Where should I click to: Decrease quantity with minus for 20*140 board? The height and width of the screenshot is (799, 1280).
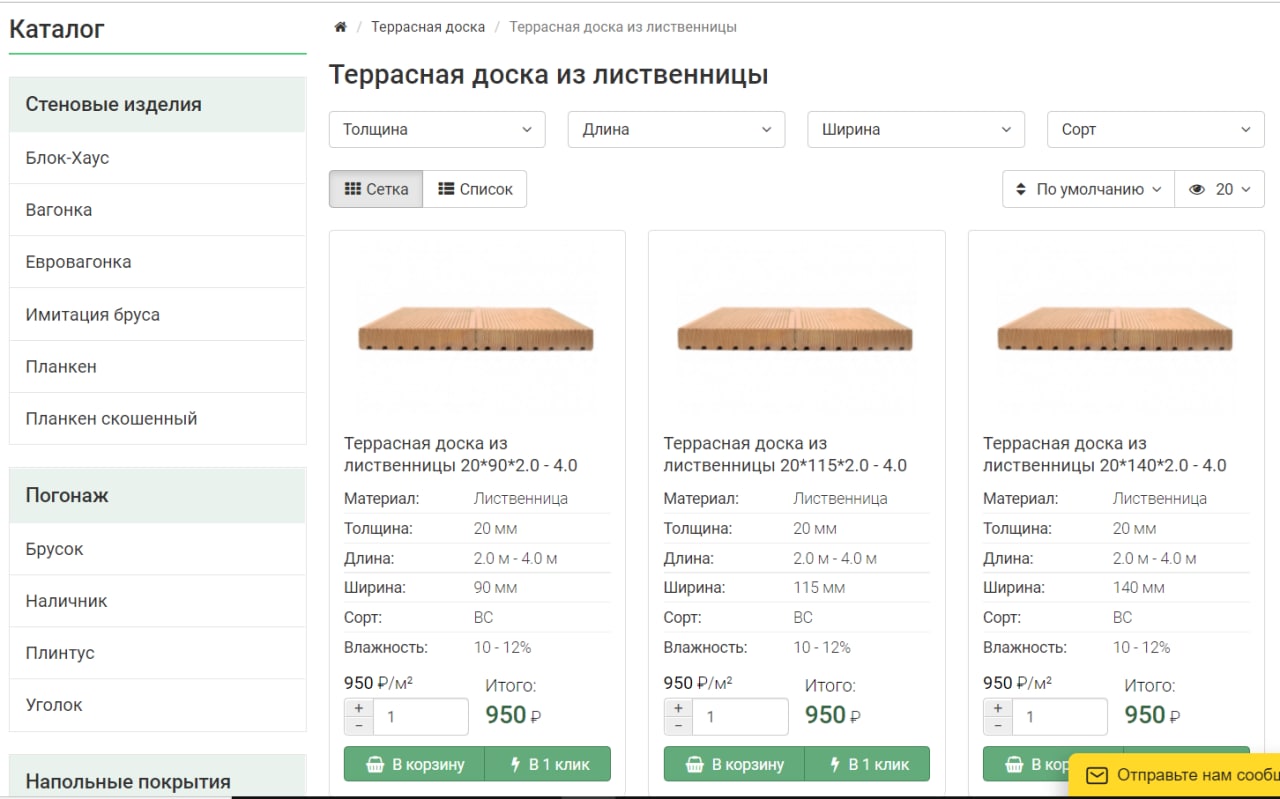click(x=998, y=725)
